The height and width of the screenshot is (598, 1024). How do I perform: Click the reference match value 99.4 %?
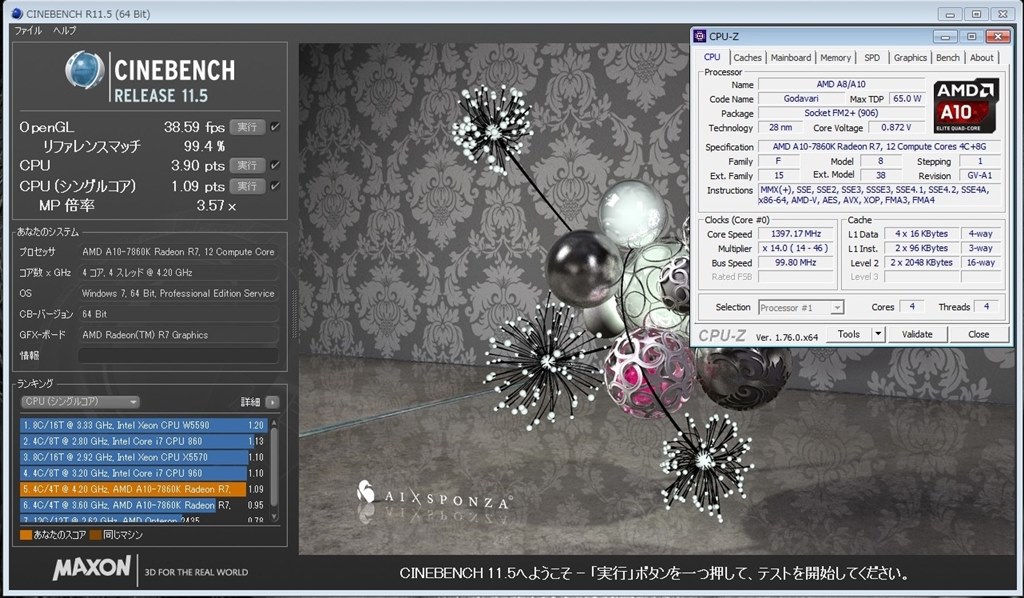(x=204, y=146)
